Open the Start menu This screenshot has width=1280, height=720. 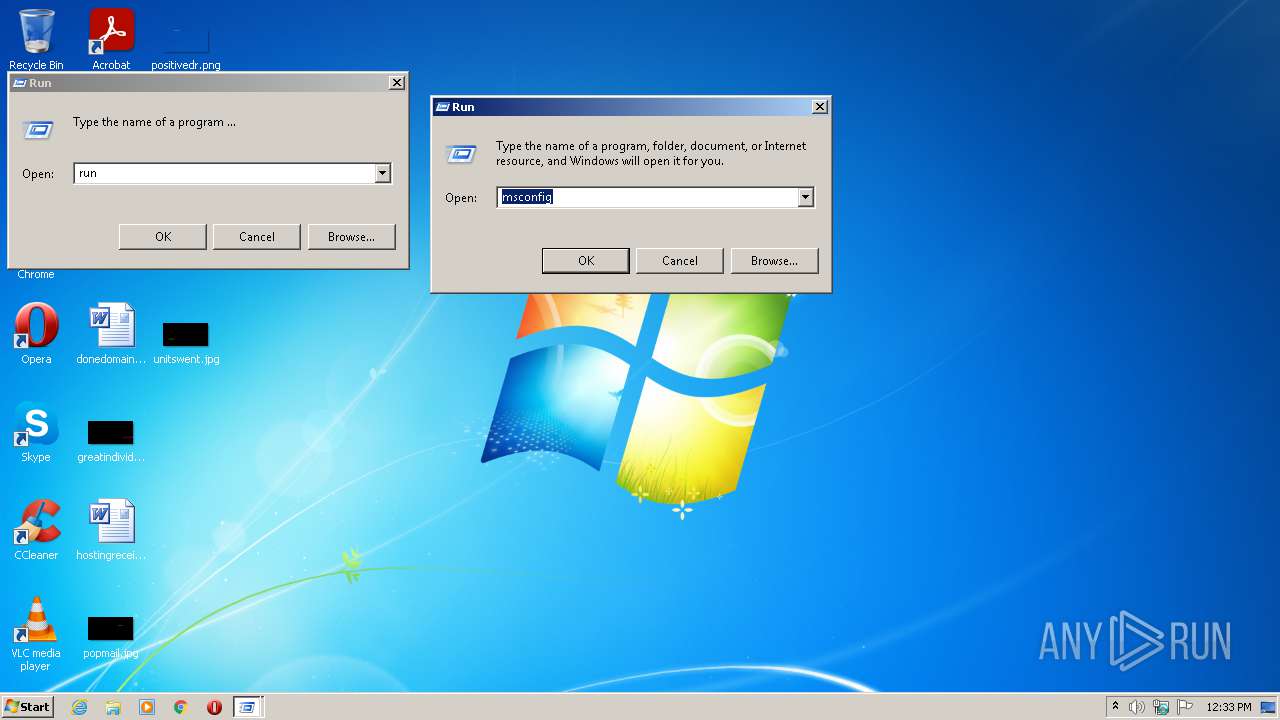pyautogui.click(x=28, y=706)
